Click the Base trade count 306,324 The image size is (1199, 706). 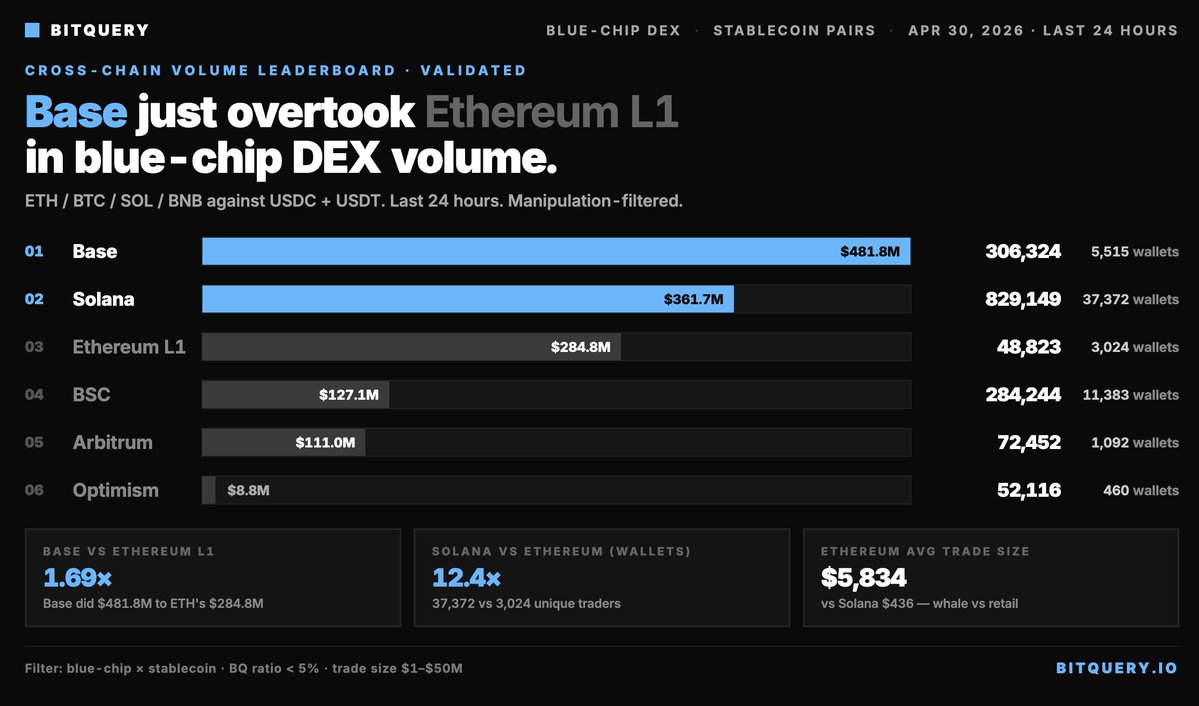click(x=1022, y=252)
